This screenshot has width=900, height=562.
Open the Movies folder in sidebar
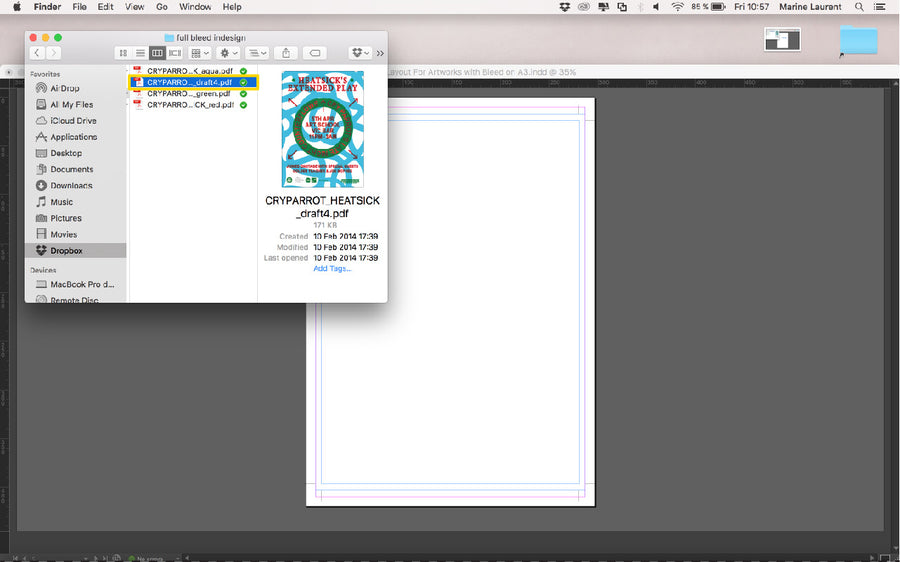click(x=64, y=234)
